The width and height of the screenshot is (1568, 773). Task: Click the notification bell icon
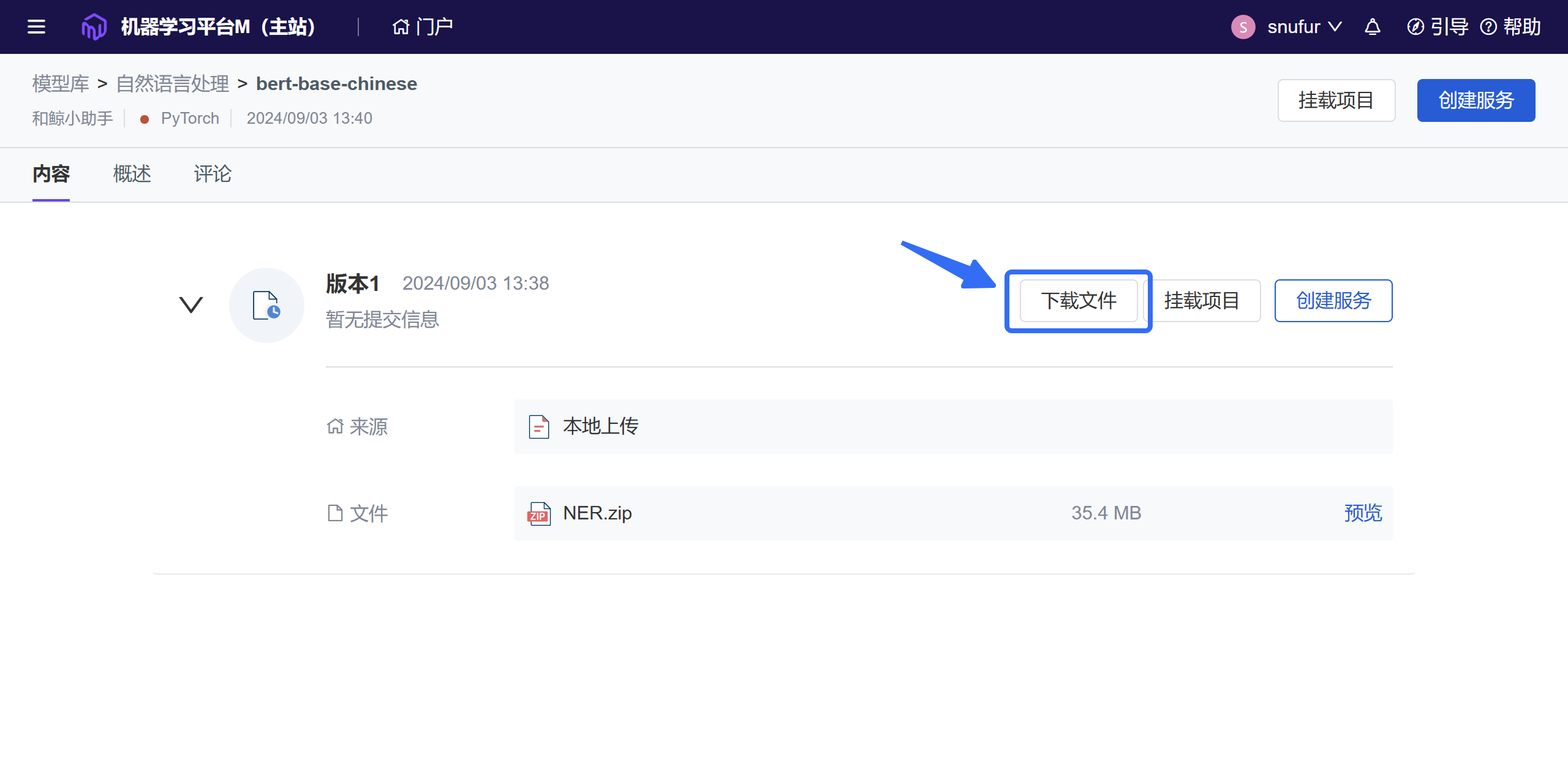click(x=1373, y=27)
